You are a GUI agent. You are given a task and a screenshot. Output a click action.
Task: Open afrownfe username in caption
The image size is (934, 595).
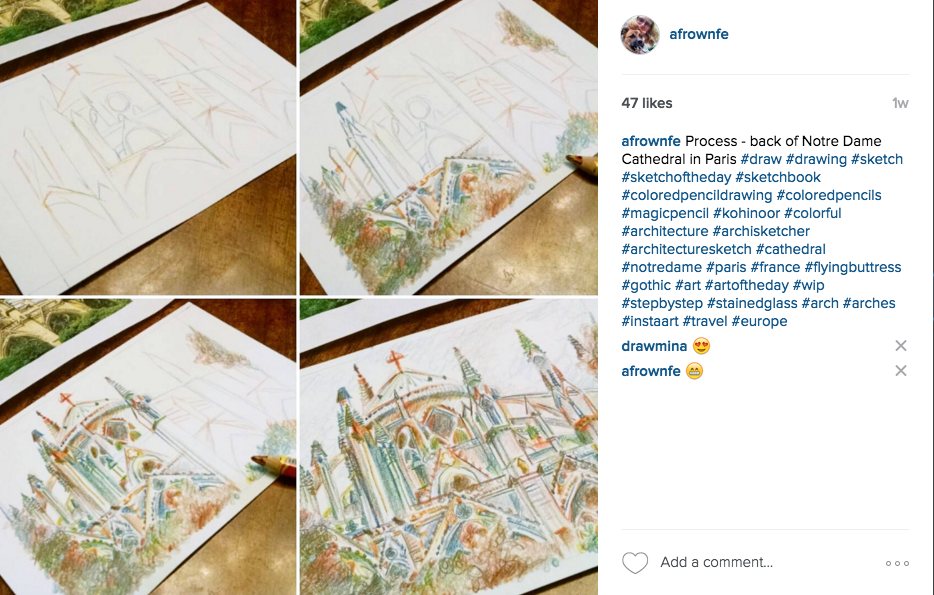pos(650,141)
